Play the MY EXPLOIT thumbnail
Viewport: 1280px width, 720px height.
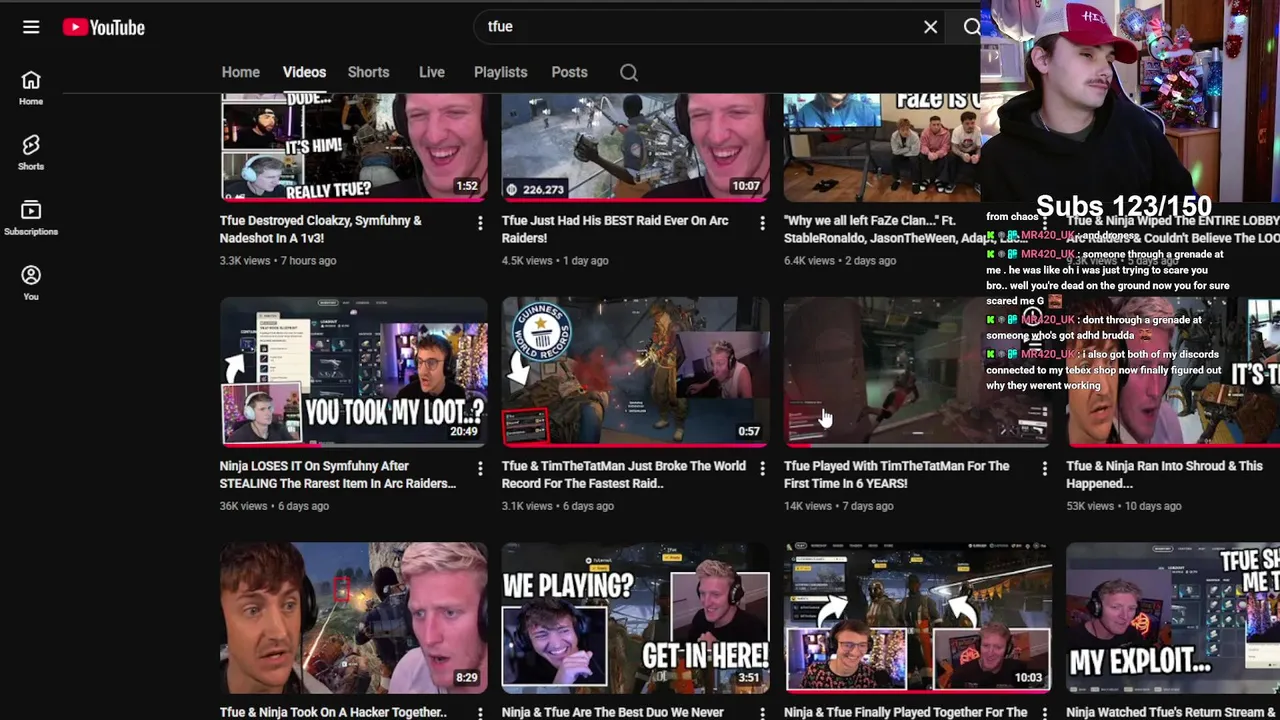pyautogui.click(x=1173, y=617)
